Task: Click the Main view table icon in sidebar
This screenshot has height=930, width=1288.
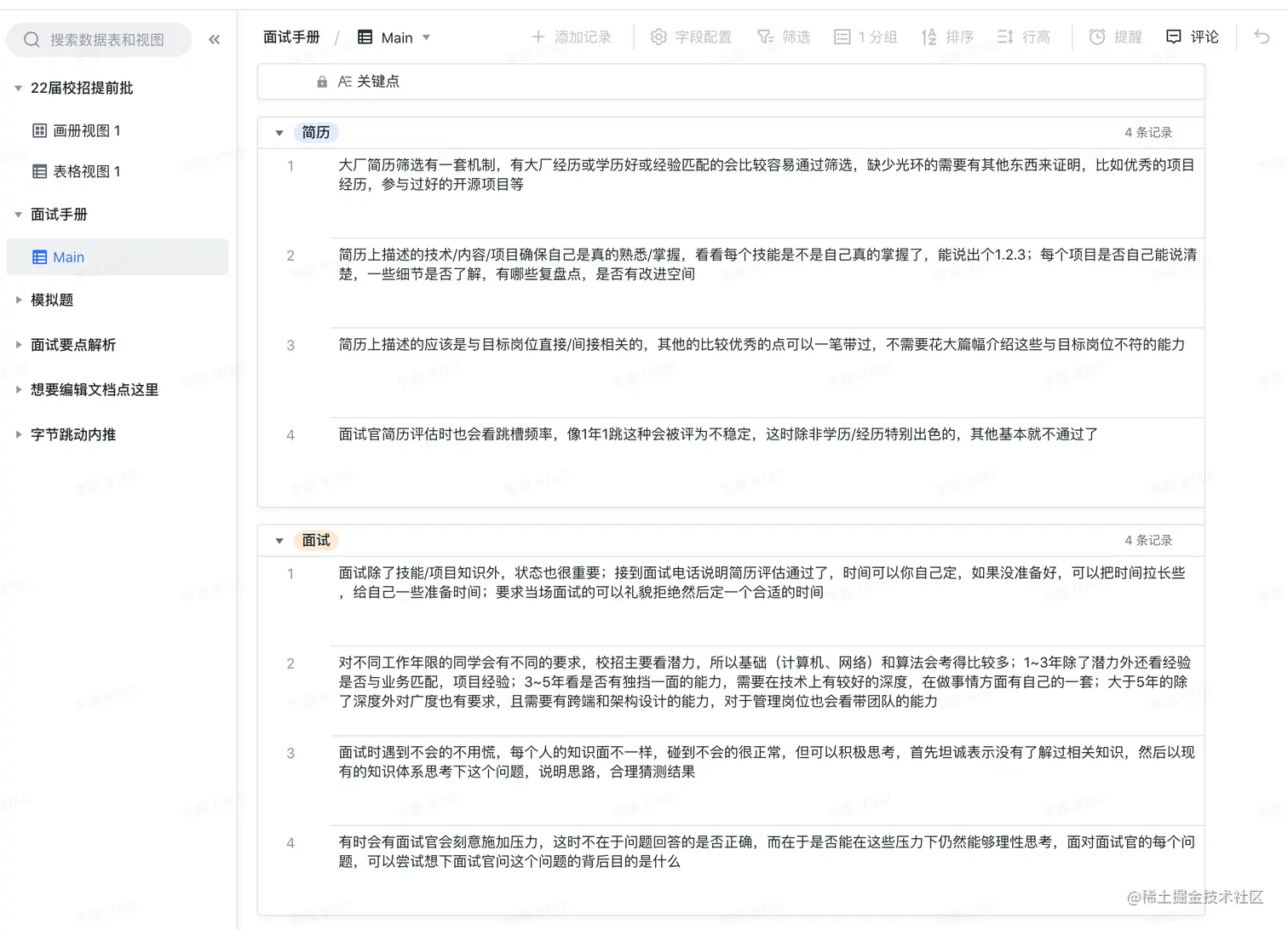Action: pos(39,257)
